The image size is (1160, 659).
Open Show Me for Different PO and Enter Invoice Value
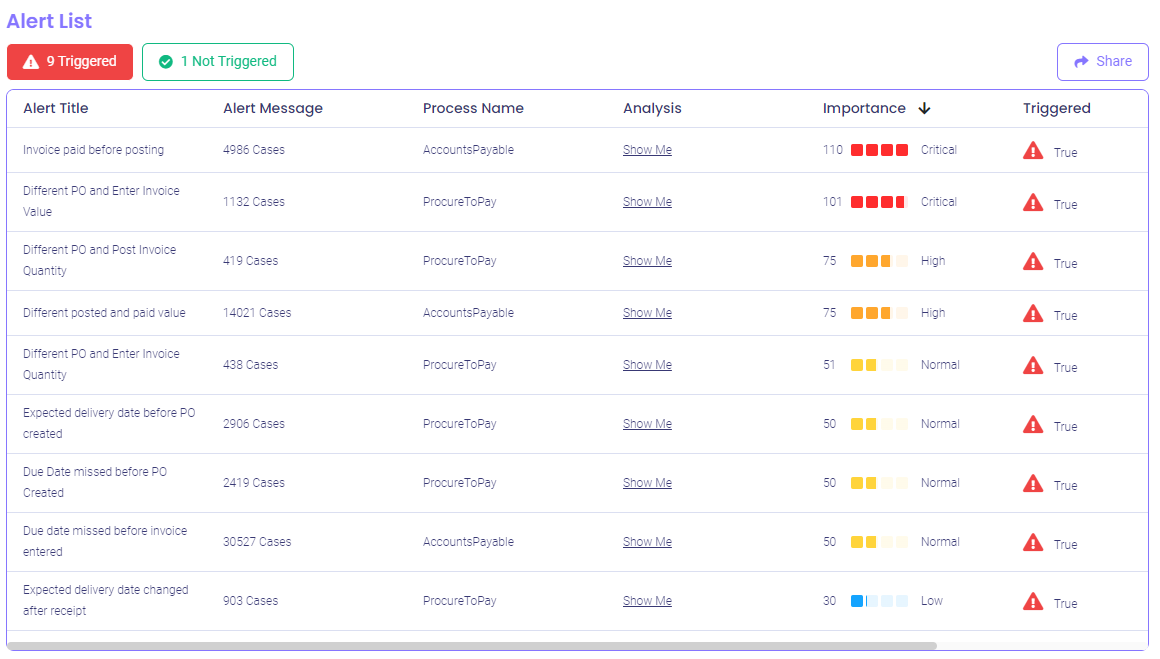647,201
